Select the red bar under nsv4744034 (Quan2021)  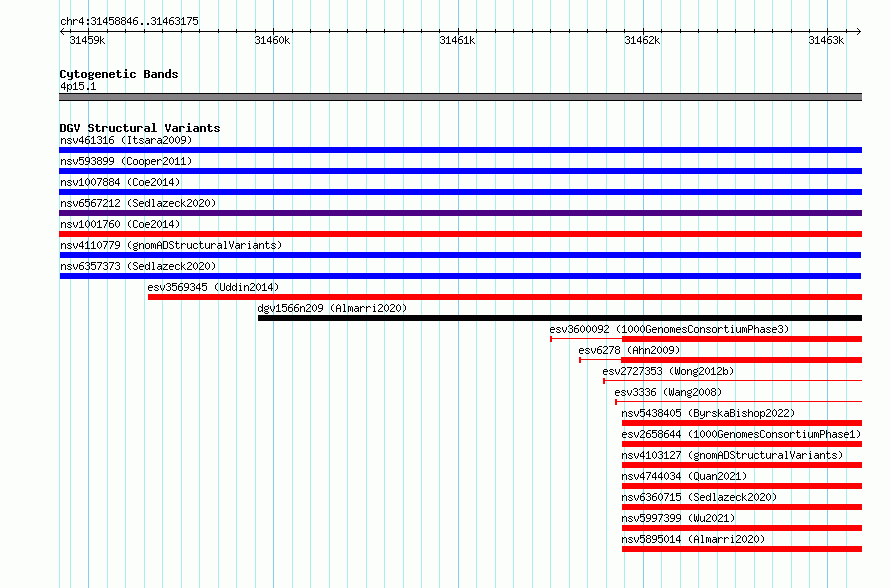[x=742, y=486]
